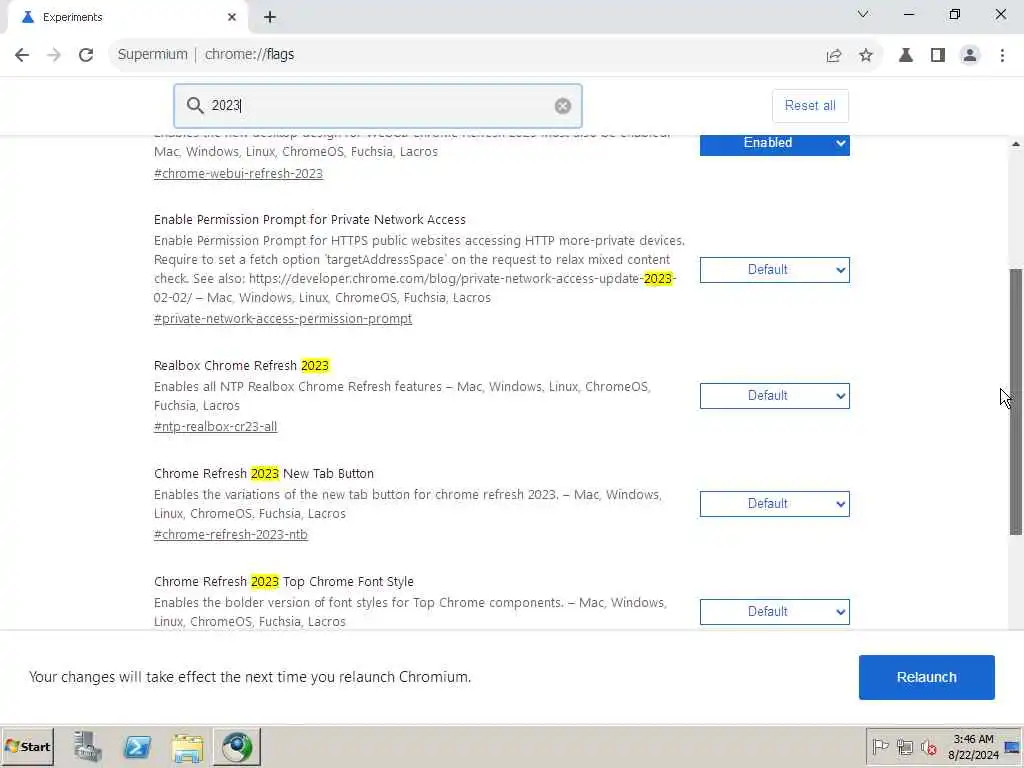1024x768 pixels.
Task: Click the heading Chrome Refresh 2023 New Tab Button
Action: [264, 473]
